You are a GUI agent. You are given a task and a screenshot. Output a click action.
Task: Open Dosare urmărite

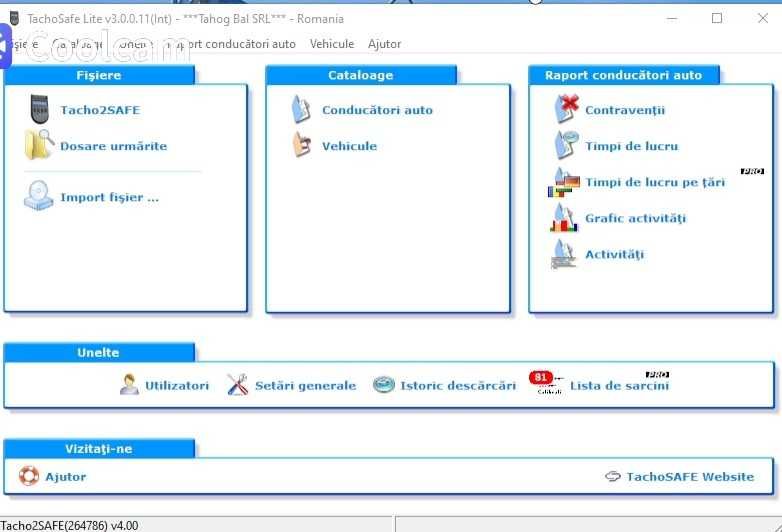click(114, 146)
